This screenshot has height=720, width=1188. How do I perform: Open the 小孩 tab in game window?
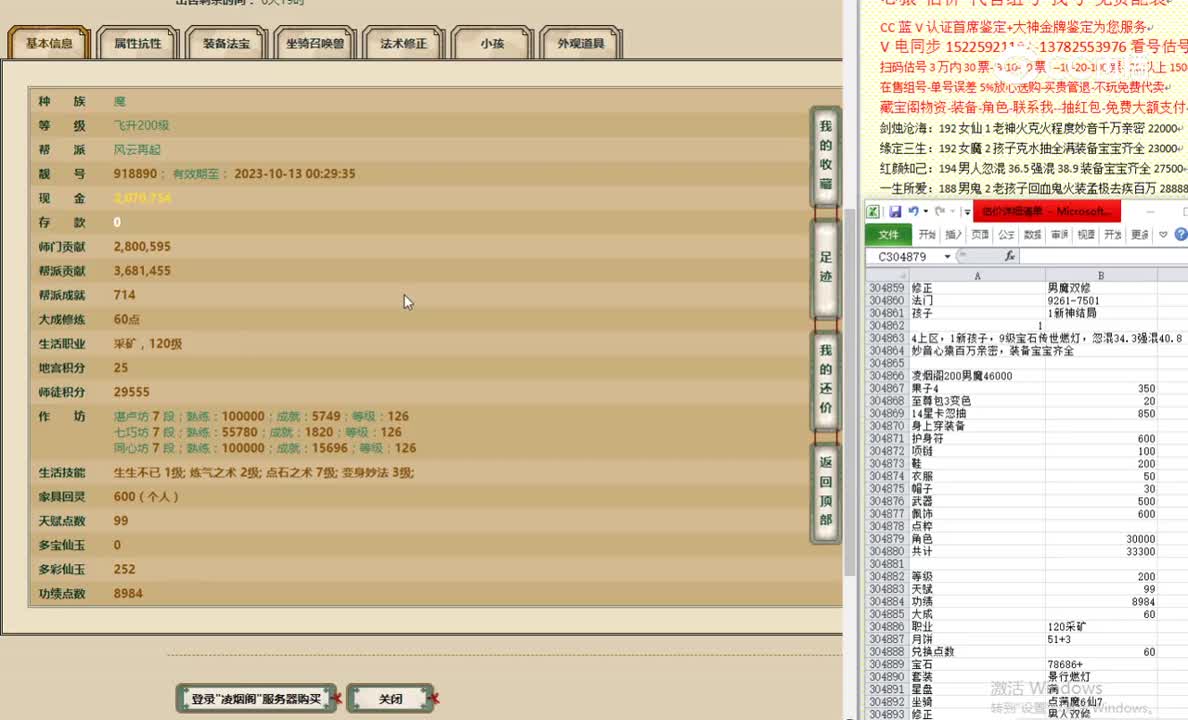(x=494, y=44)
